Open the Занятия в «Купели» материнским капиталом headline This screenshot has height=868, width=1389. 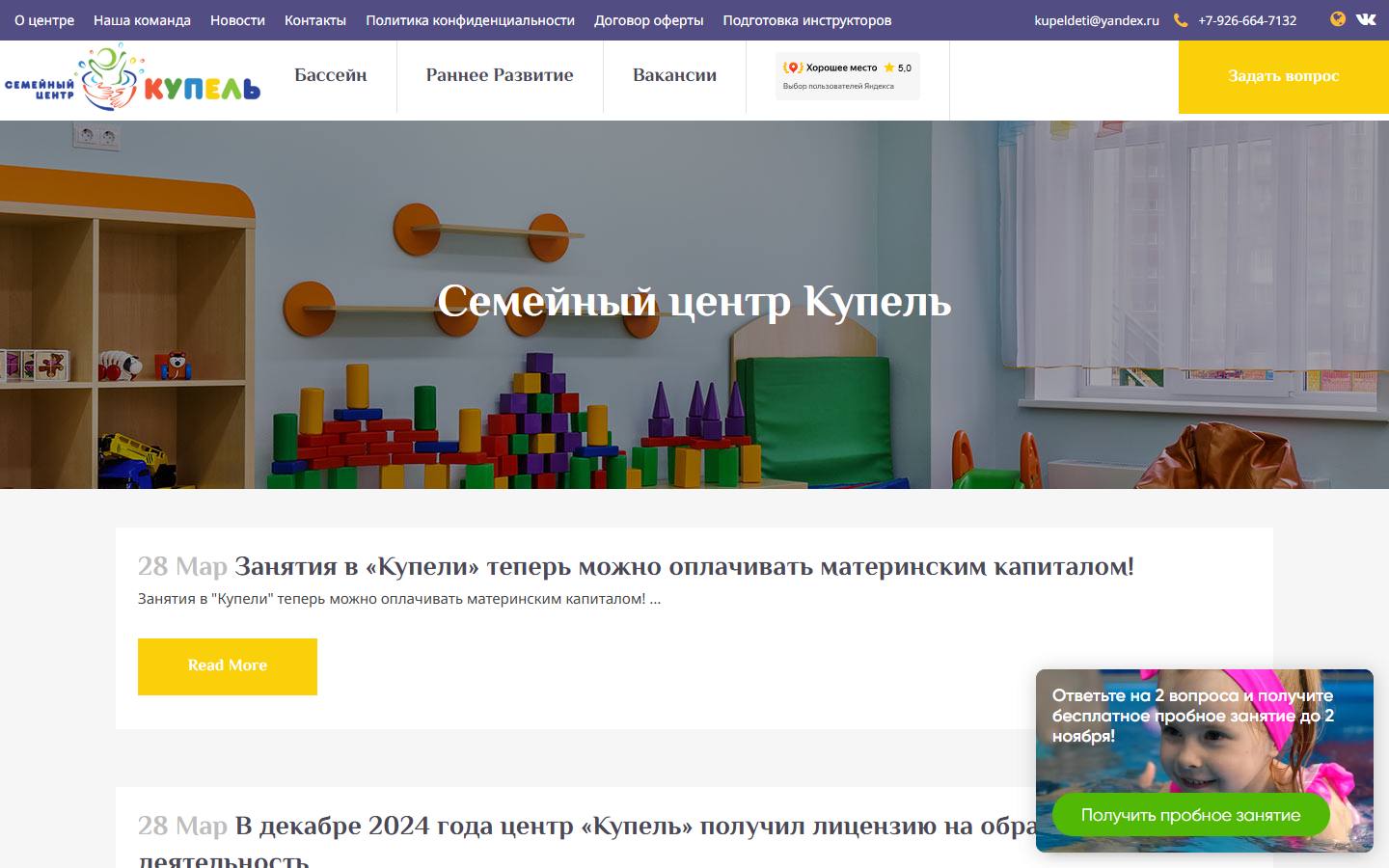684,566
